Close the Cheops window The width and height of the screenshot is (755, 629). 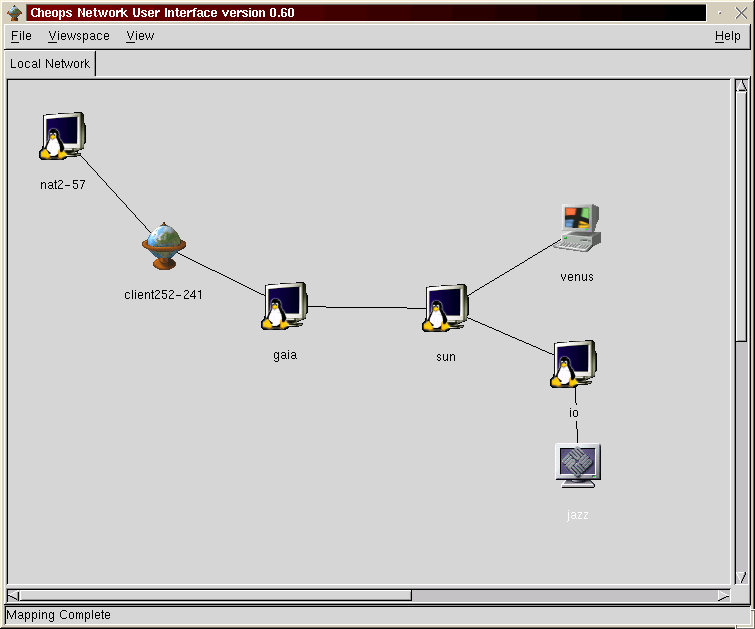(741, 13)
